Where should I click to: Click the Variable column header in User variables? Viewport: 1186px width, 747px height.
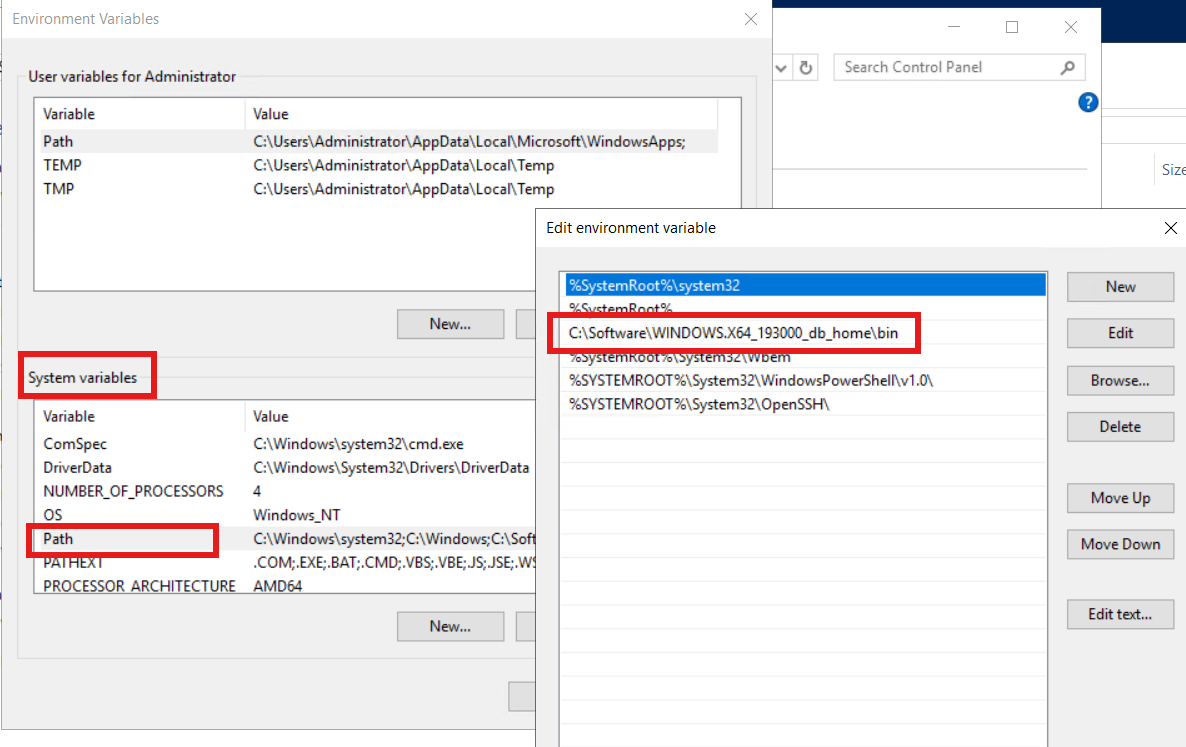(x=141, y=114)
